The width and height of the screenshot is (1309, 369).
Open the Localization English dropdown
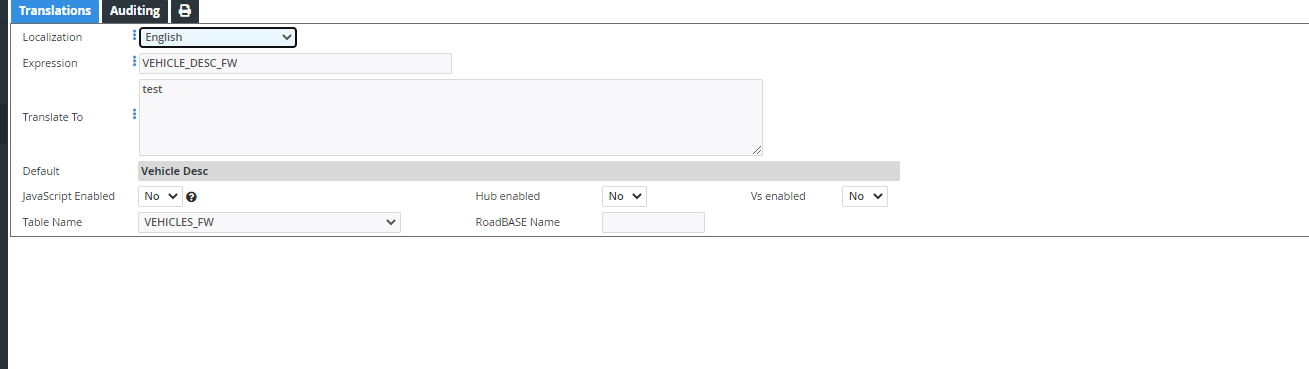218,37
